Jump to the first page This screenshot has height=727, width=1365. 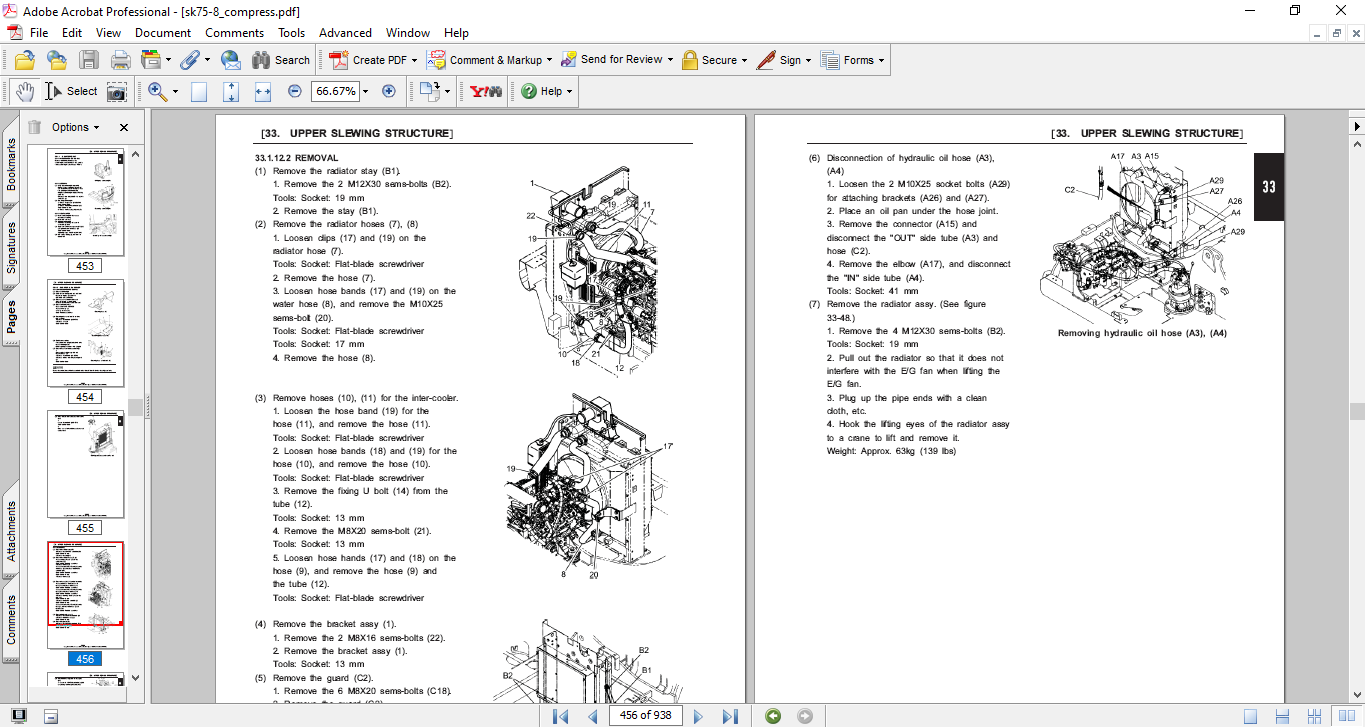point(561,716)
